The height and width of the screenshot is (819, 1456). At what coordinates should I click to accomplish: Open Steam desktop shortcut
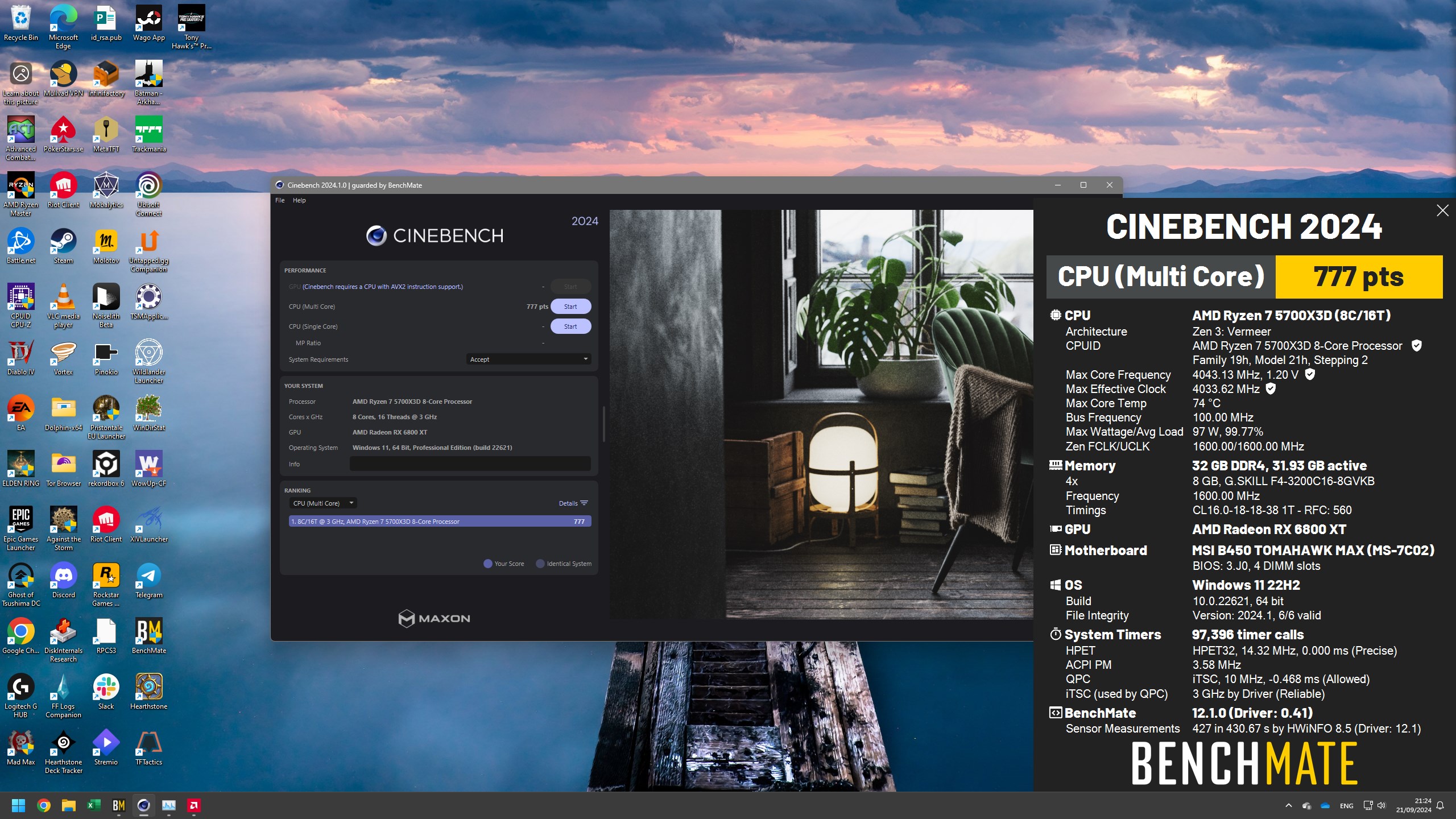click(x=63, y=246)
